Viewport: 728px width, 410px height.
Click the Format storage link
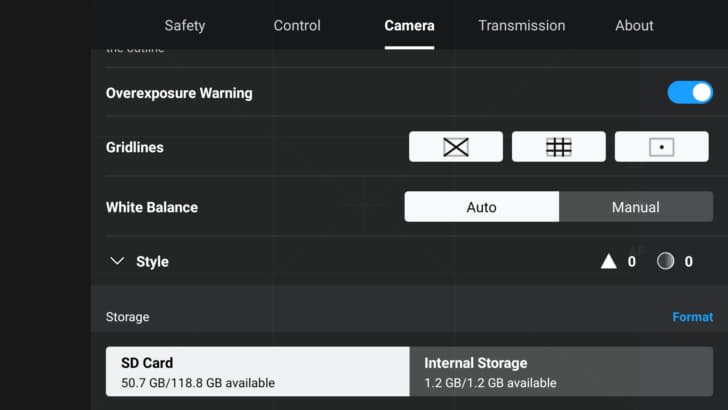(692, 317)
